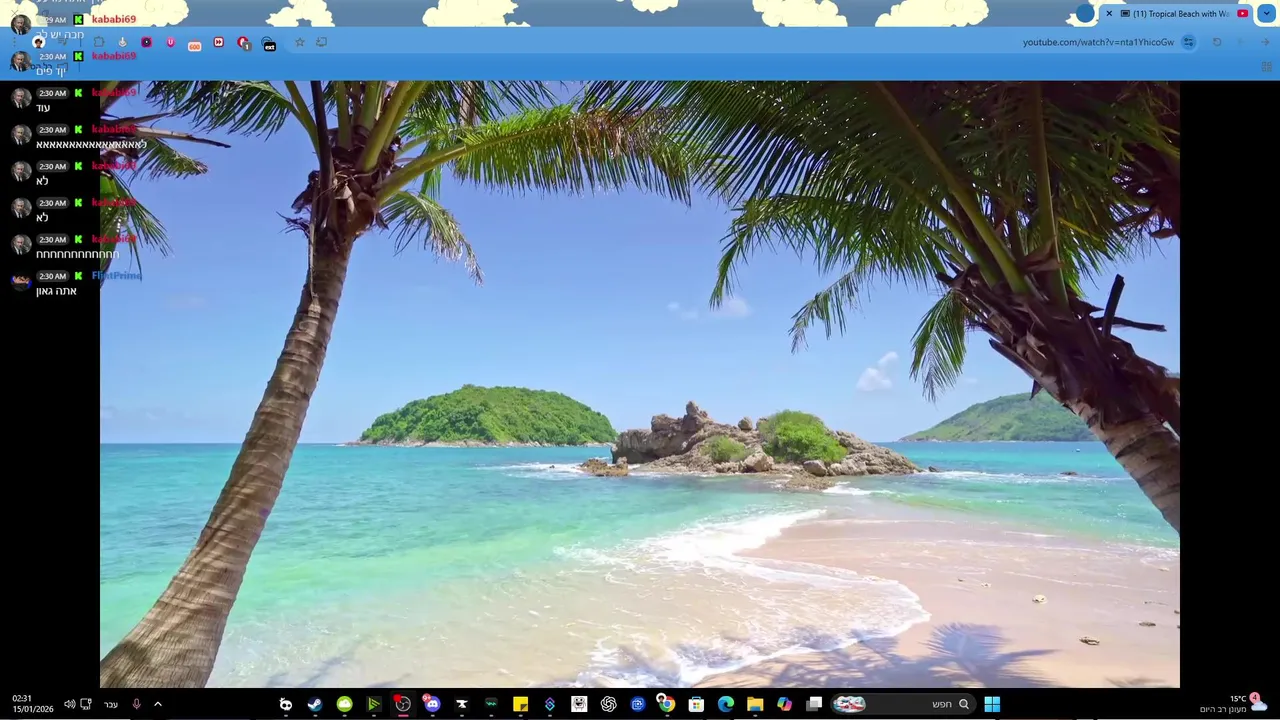Open Discord from the taskbar
The height and width of the screenshot is (720, 1280).
(x=432, y=704)
